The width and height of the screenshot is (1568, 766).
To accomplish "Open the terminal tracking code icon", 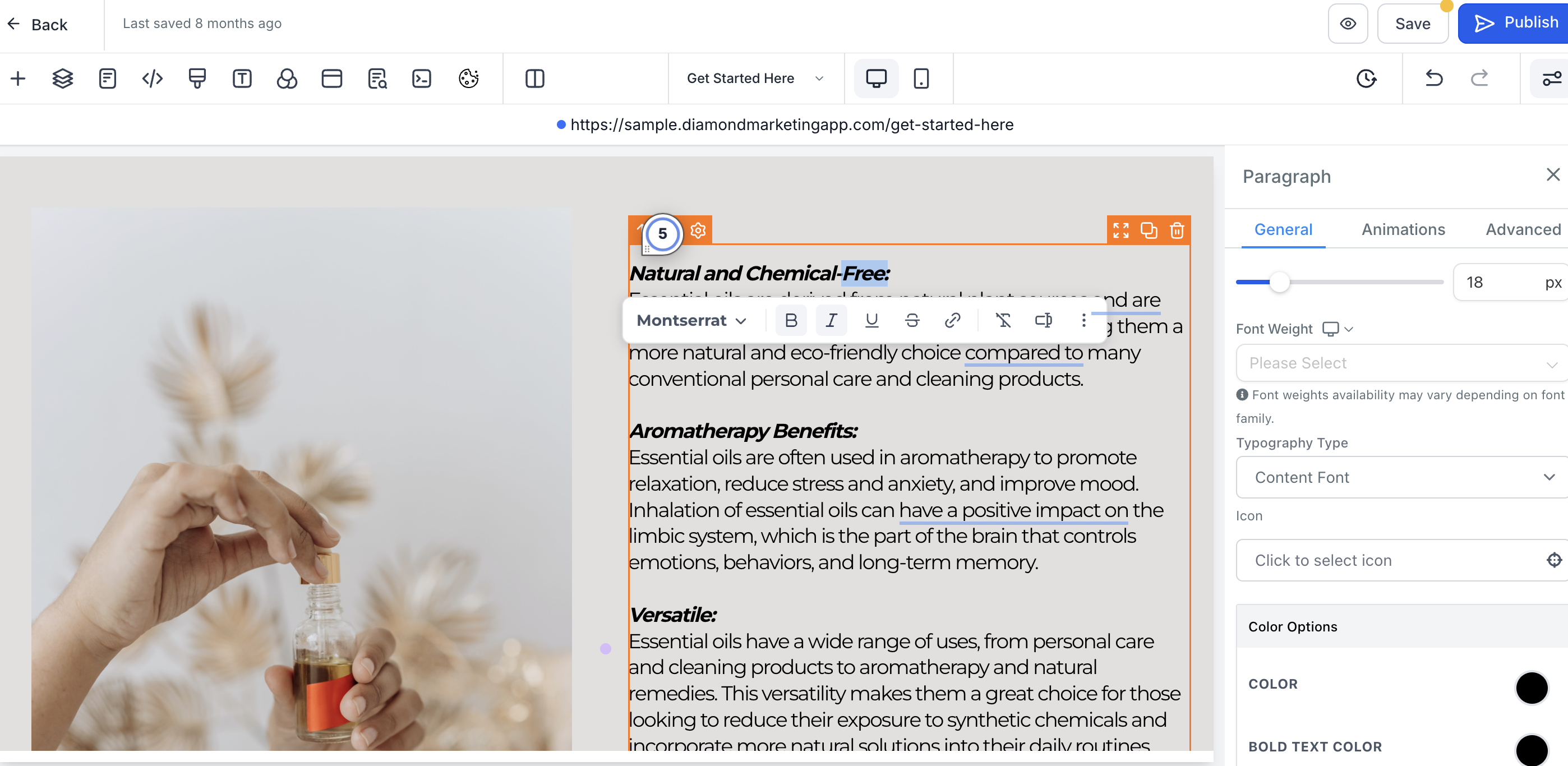I will coord(422,79).
